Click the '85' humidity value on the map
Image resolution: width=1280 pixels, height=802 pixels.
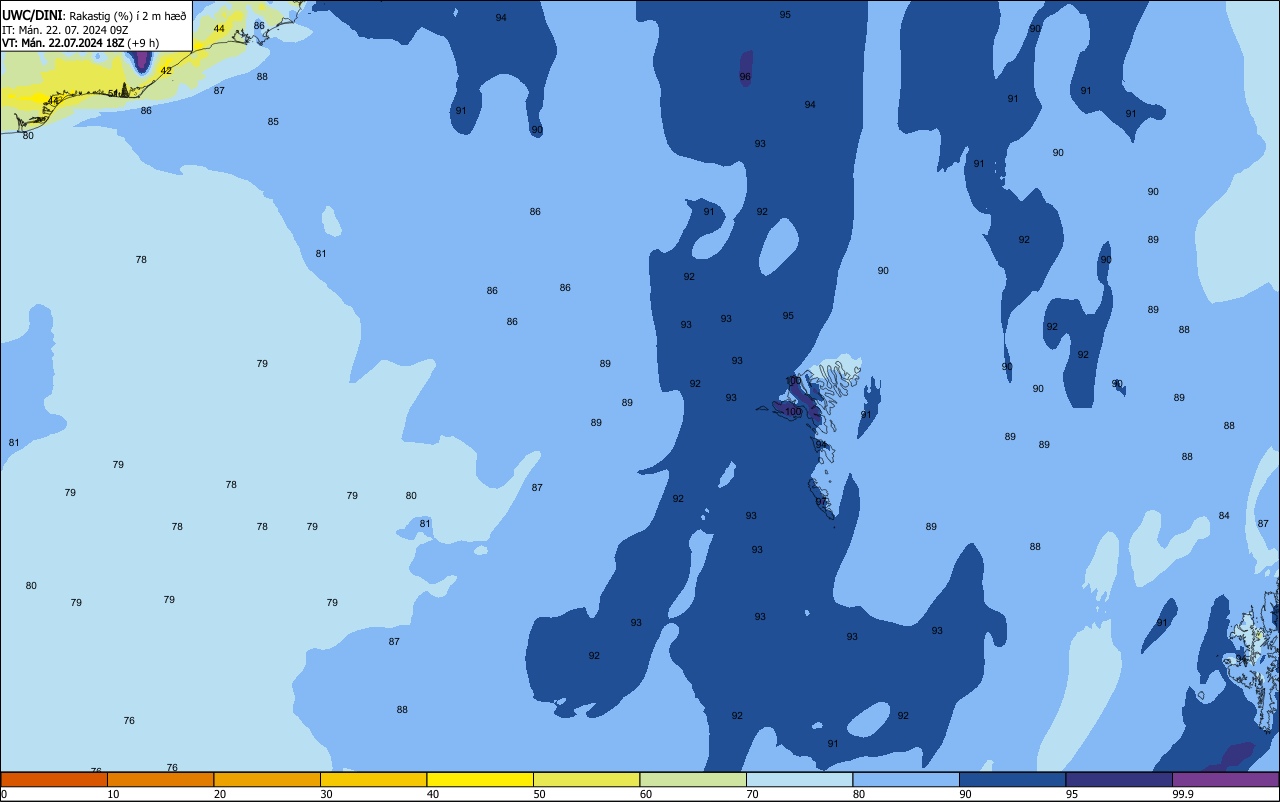[x=273, y=122]
